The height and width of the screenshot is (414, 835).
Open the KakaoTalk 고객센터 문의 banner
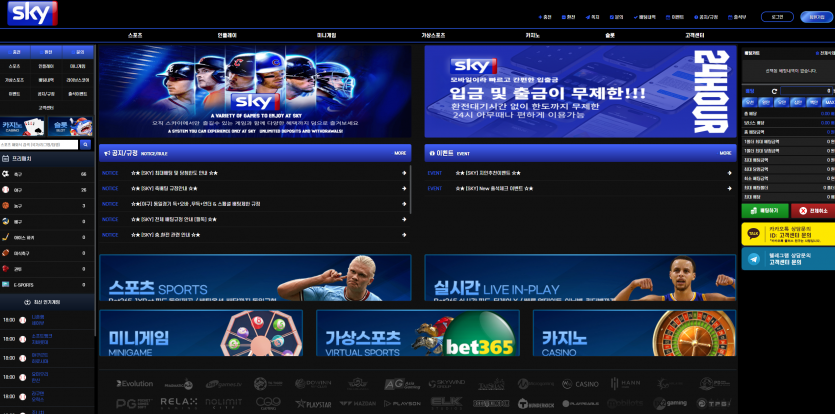788,234
